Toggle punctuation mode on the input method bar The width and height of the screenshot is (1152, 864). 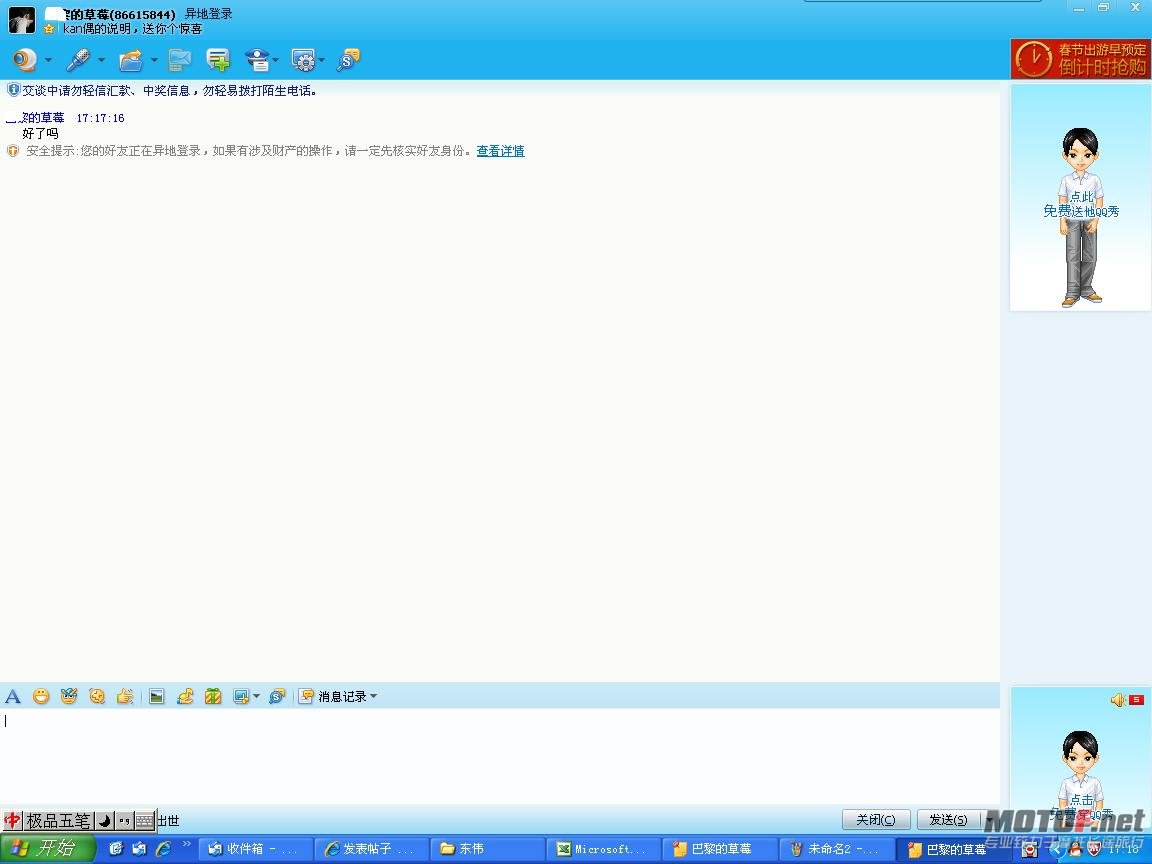point(124,820)
